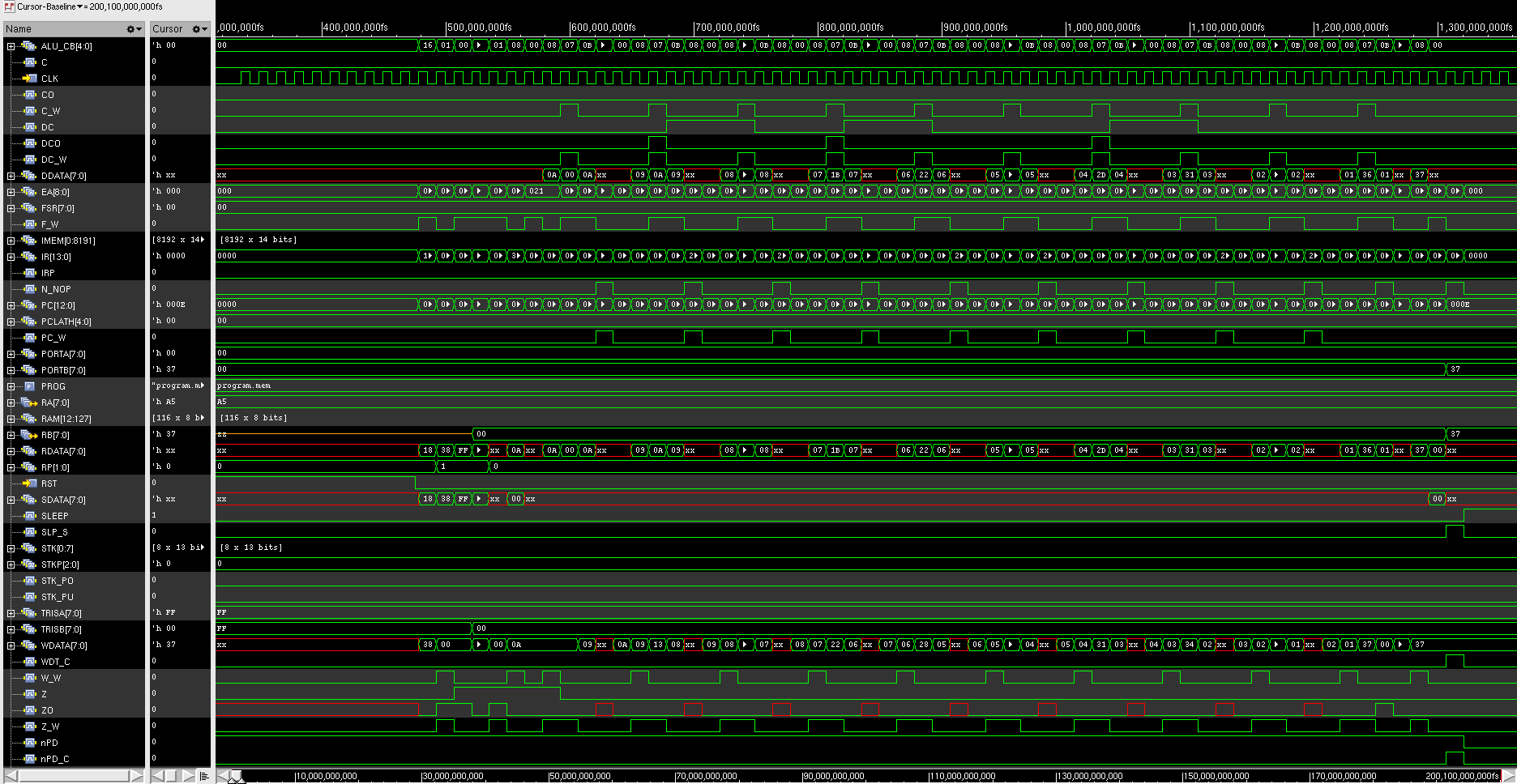Click the DCO signal wave icon
Viewport: 1517px width, 784px height.
[29, 143]
